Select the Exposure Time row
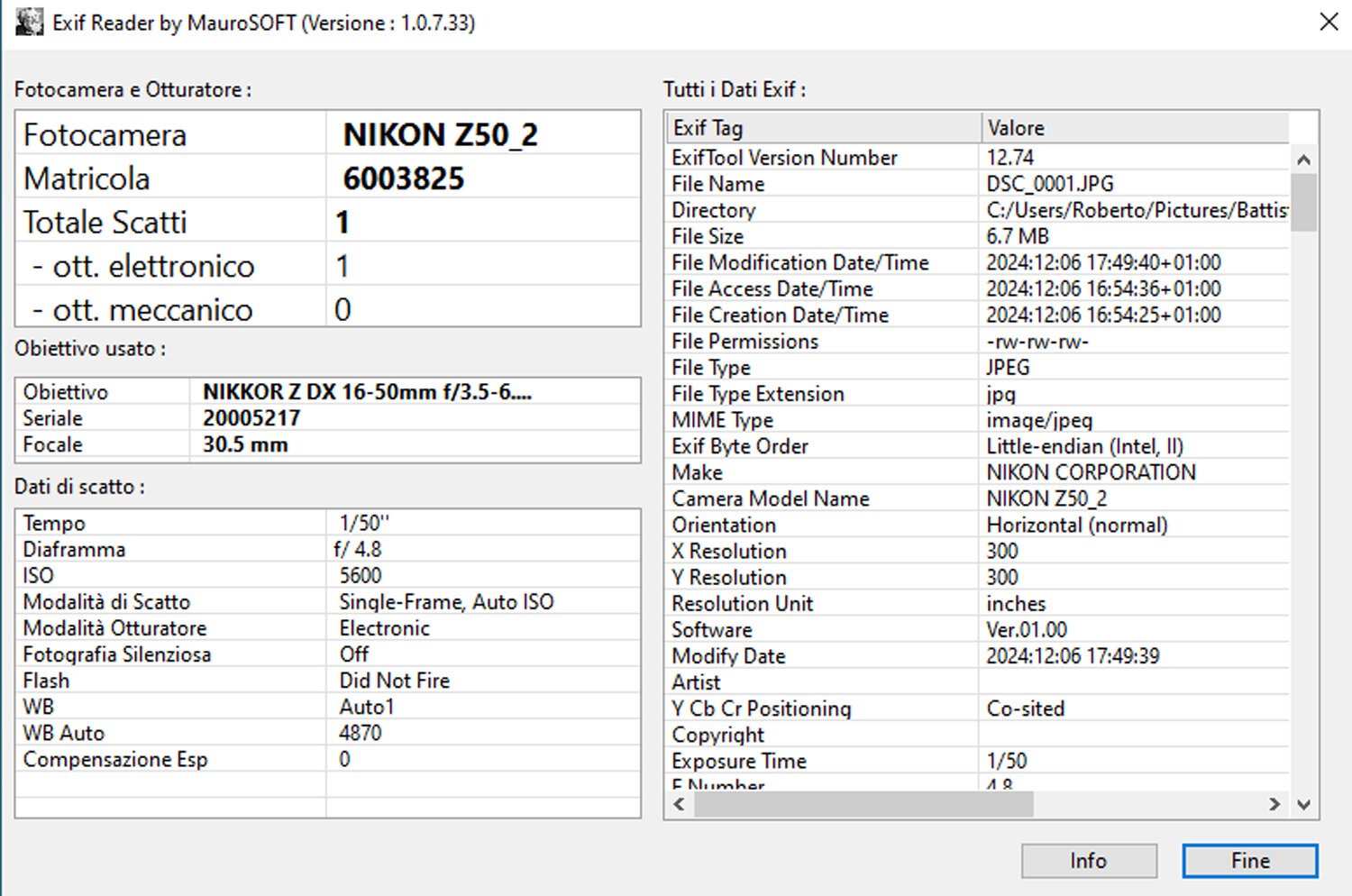 pos(978,761)
